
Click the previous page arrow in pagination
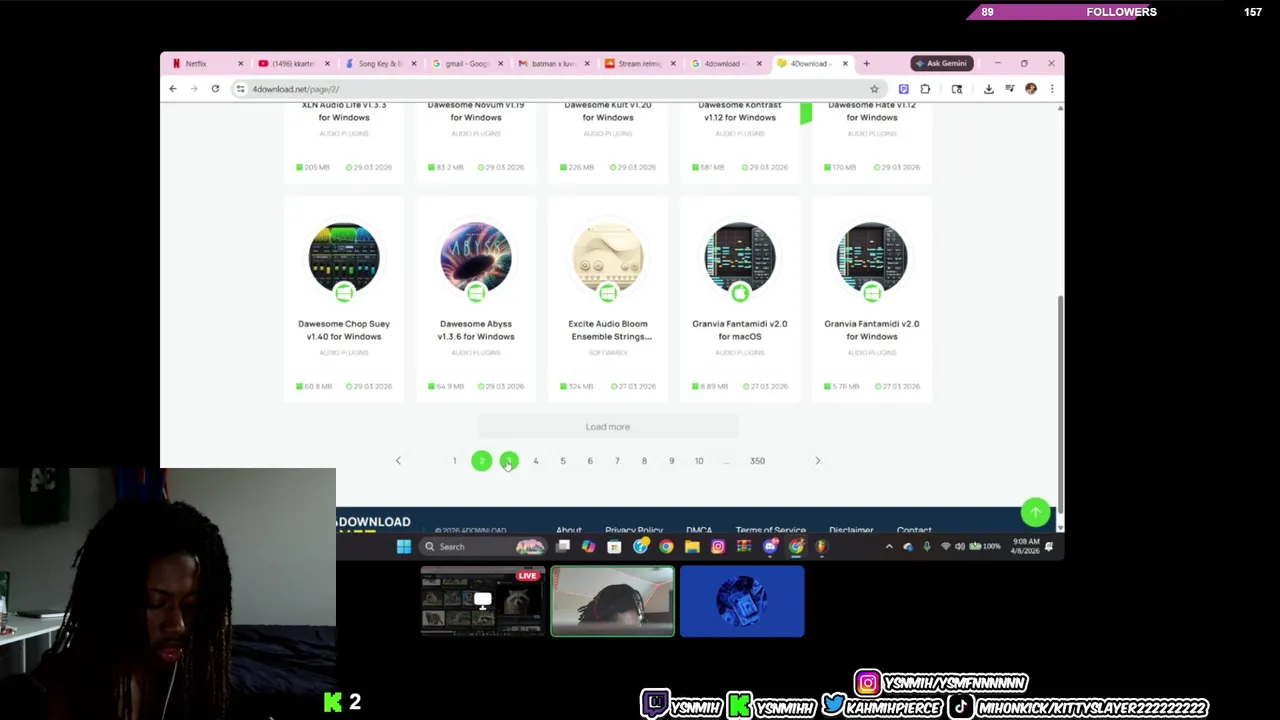398,461
